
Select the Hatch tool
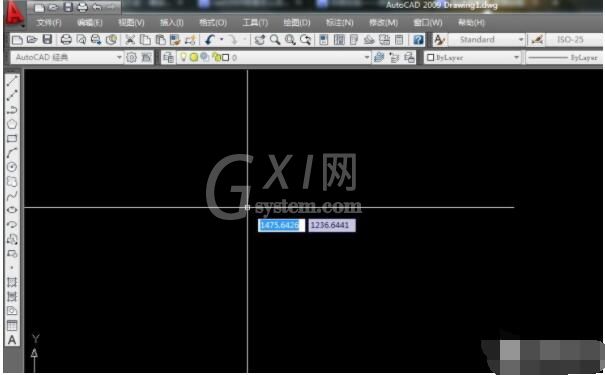[x=12, y=282]
